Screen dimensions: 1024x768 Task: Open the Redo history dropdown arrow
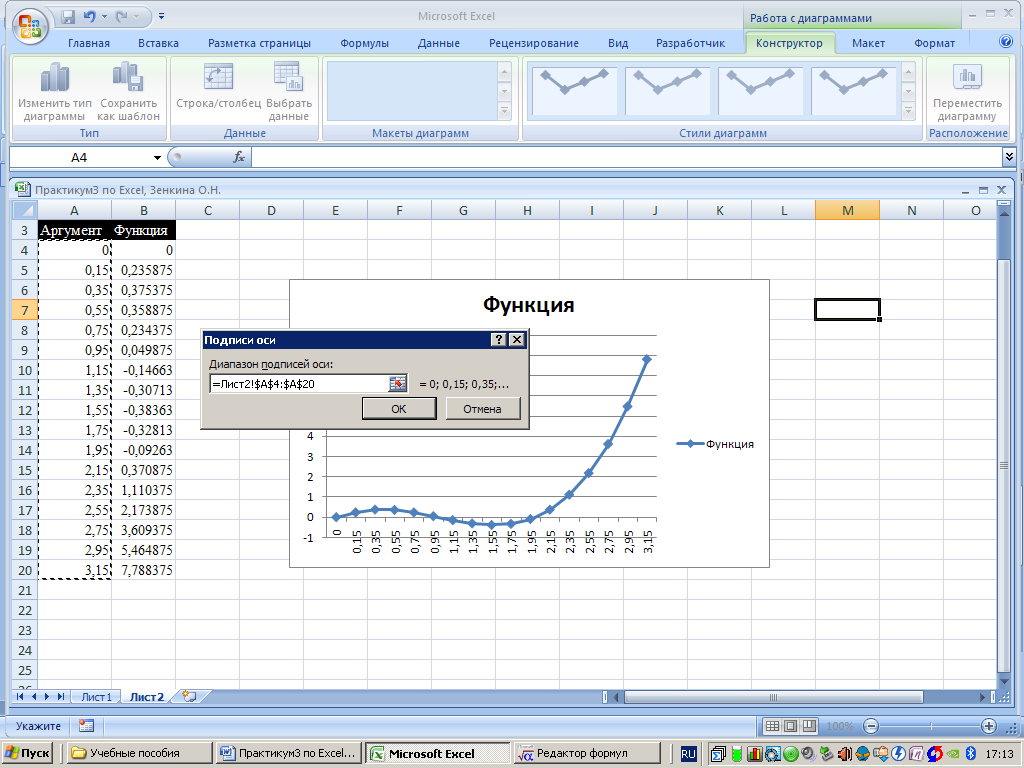(x=136, y=17)
